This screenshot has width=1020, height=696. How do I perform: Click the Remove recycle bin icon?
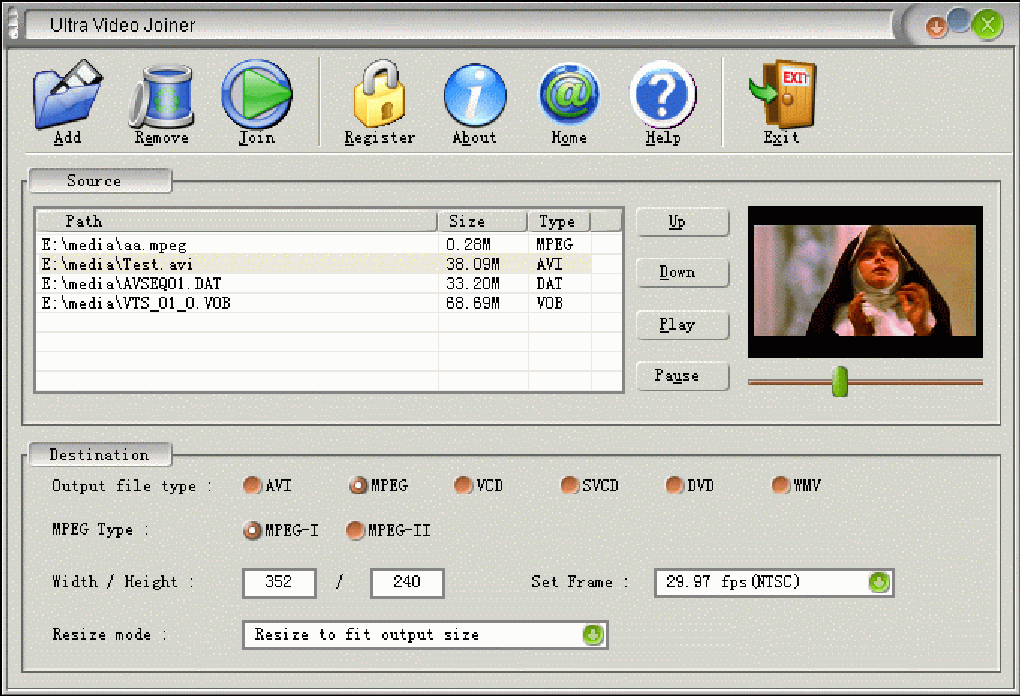click(161, 96)
